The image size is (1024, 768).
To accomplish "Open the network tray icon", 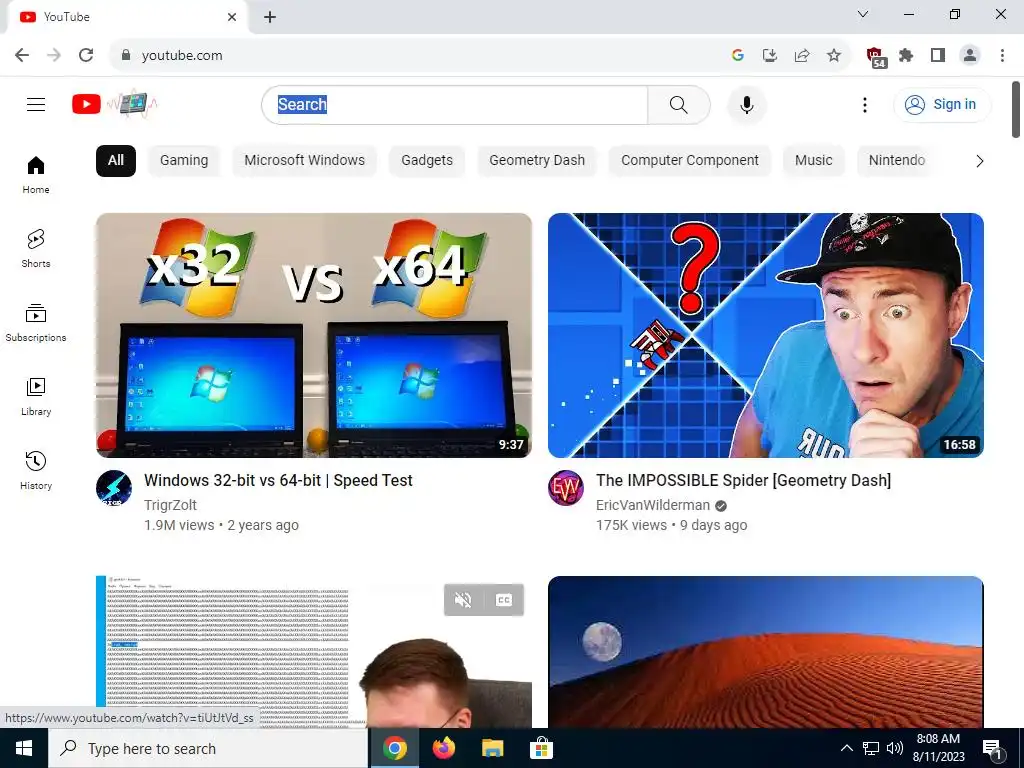I will coord(871,748).
